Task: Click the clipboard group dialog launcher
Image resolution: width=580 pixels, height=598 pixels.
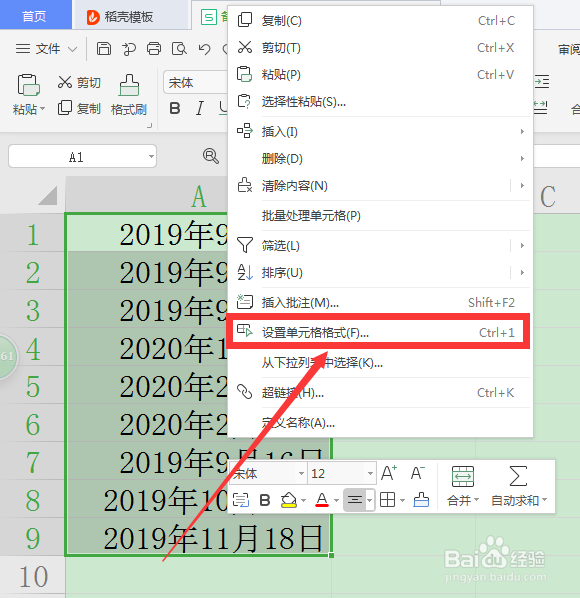Action: pos(149,125)
